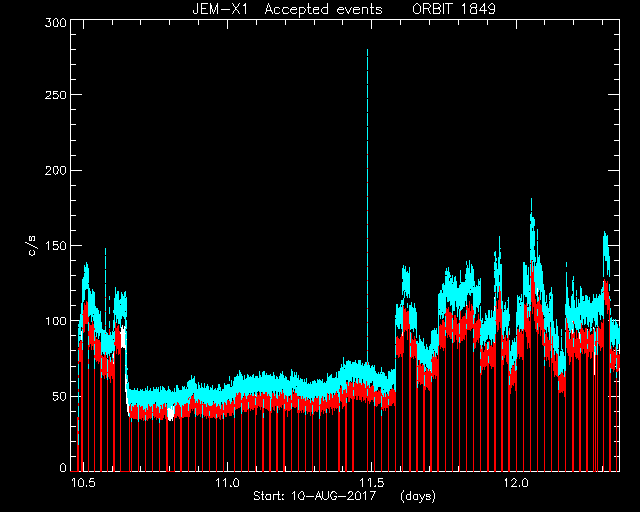
Task: Click the 11.5 x-axis tick label
Action: click(372, 483)
